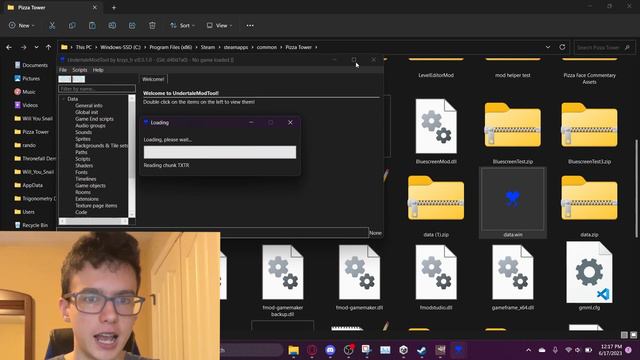This screenshot has width=640, height=360.
Task: Show hidden system tray icons
Action: (x=528, y=350)
